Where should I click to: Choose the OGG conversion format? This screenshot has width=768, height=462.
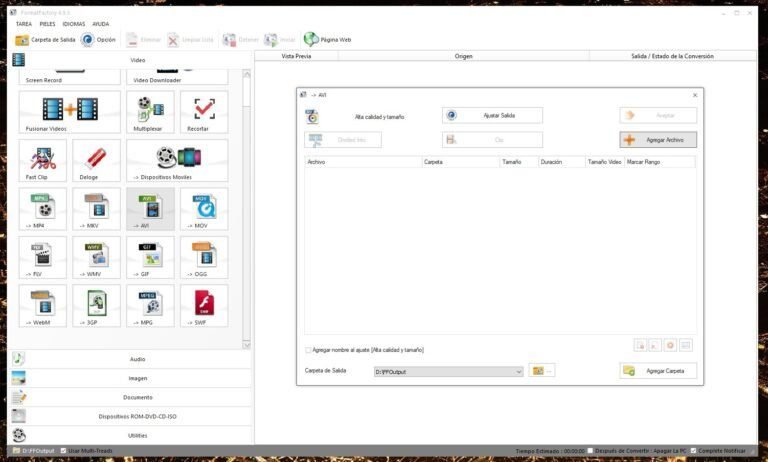(204, 257)
